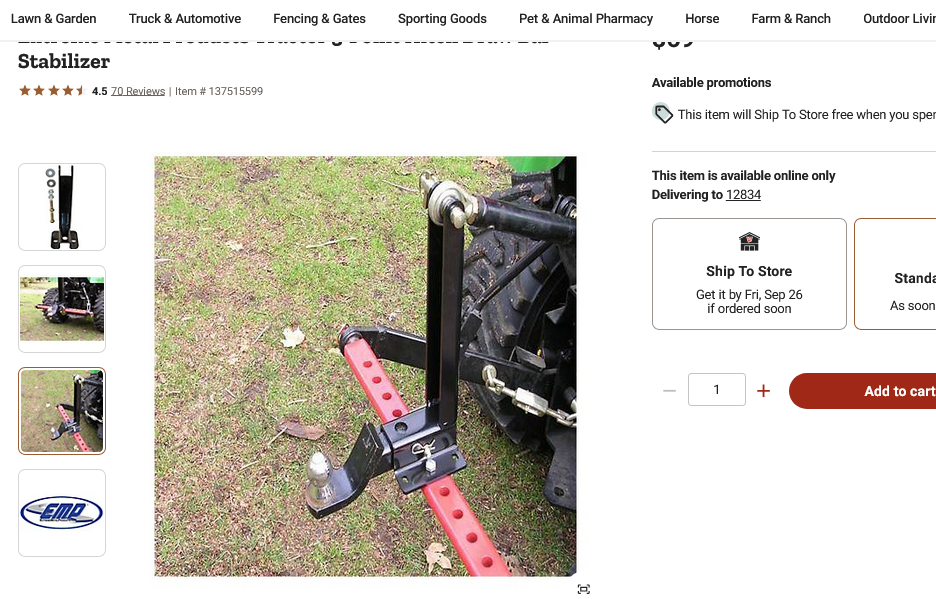Image resolution: width=936 pixels, height=599 pixels.
Task: Select the Ship To Store delivery option
Action: (x=749, y=274)
